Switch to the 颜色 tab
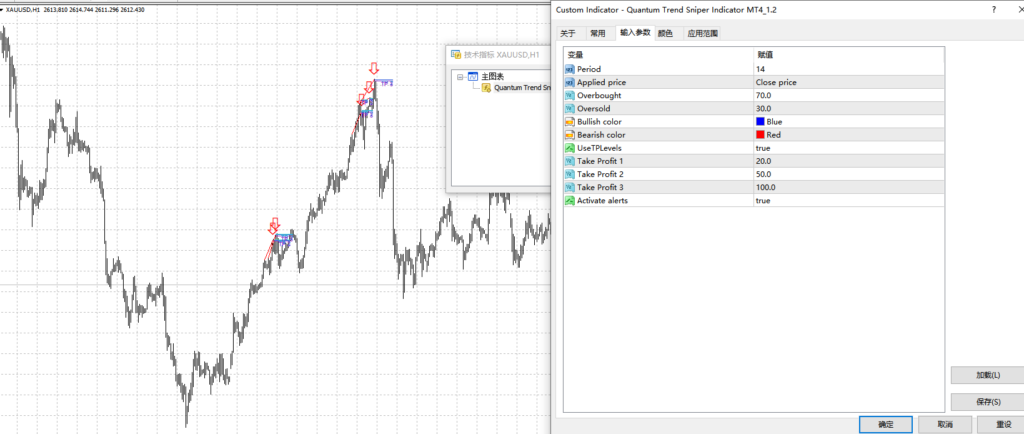 (x=665, y=33)
